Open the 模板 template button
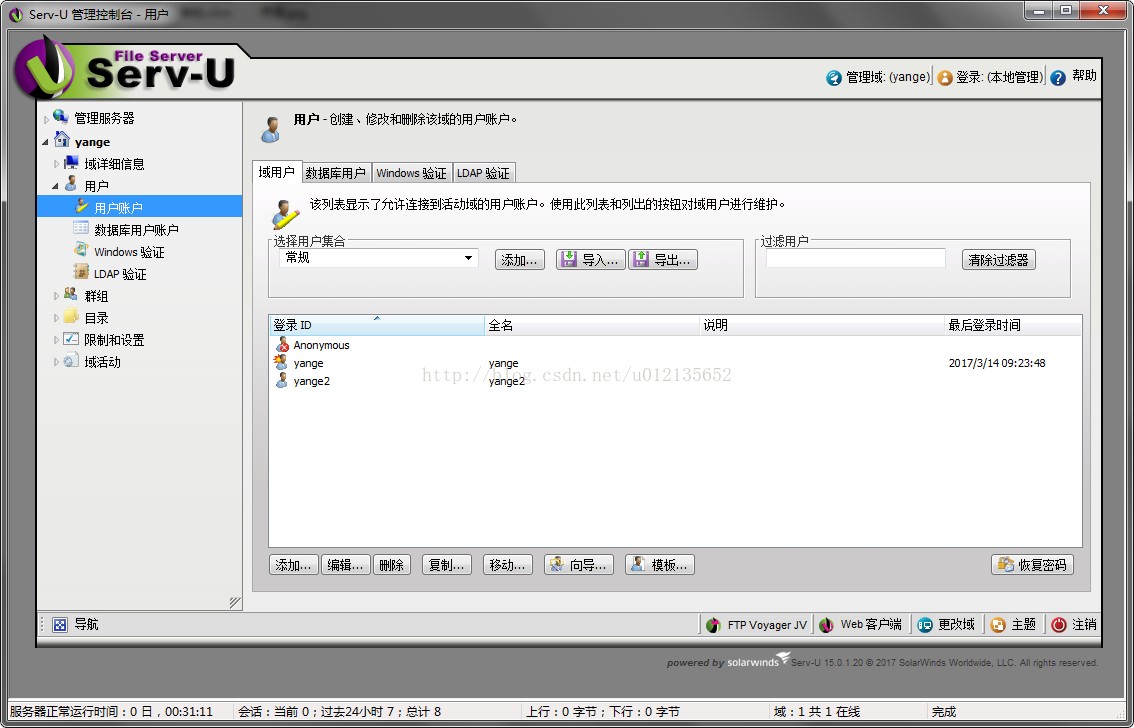 pos(660,565)
